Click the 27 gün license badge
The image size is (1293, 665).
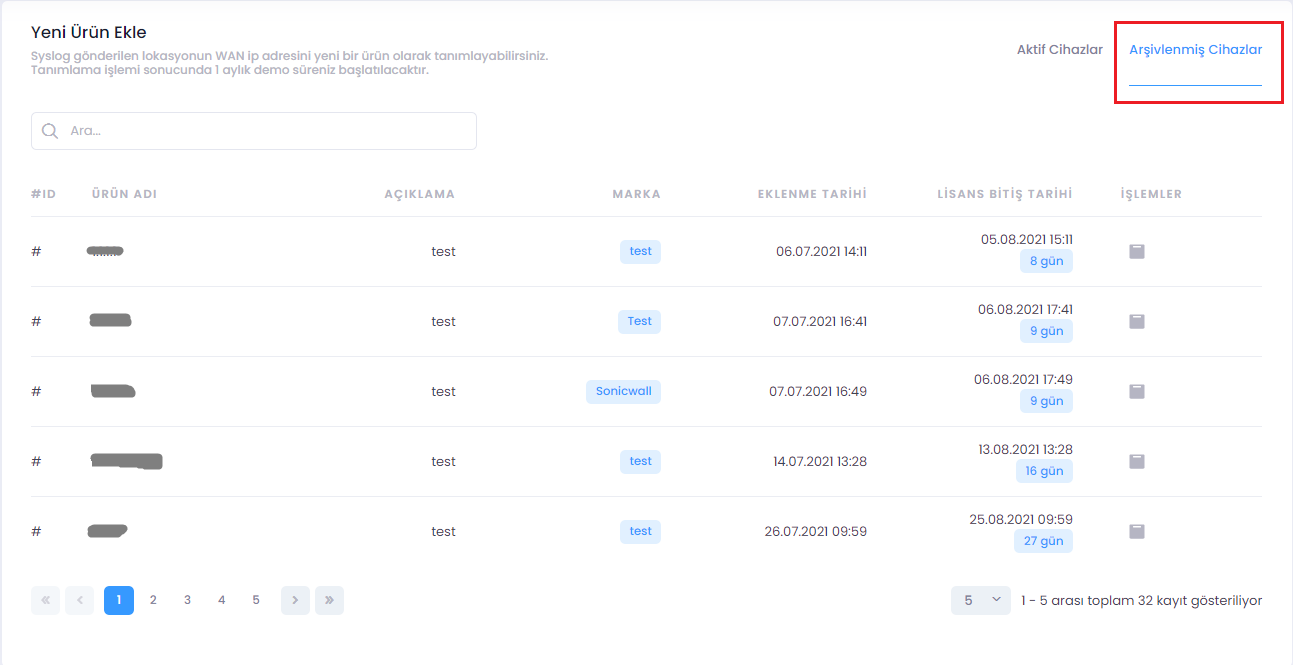pyautogui.click(x=1043, y=541)
